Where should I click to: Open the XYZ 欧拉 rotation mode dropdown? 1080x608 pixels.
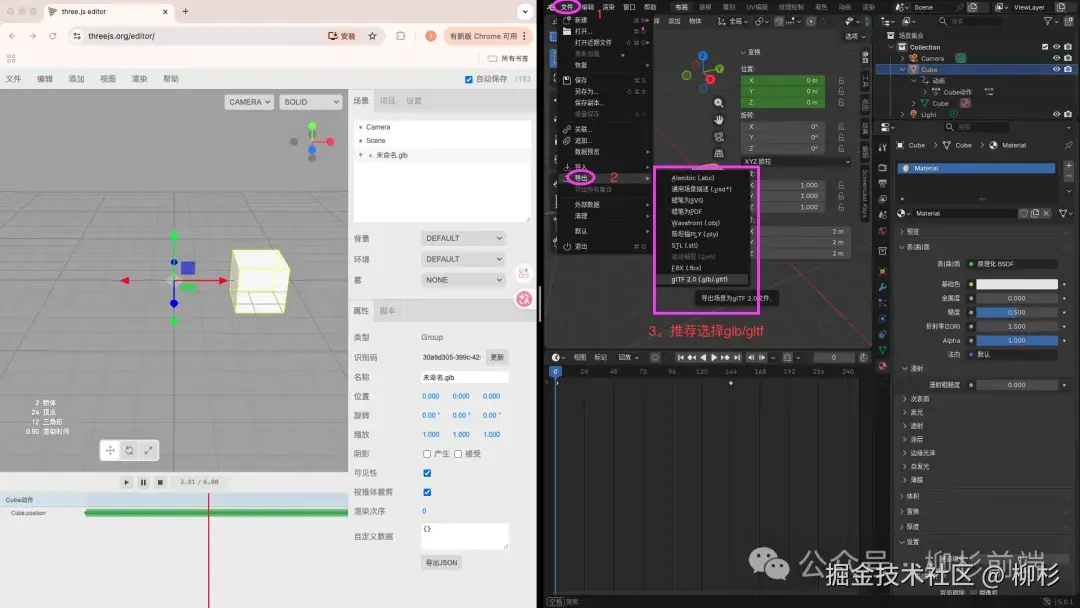click(796, 161)
